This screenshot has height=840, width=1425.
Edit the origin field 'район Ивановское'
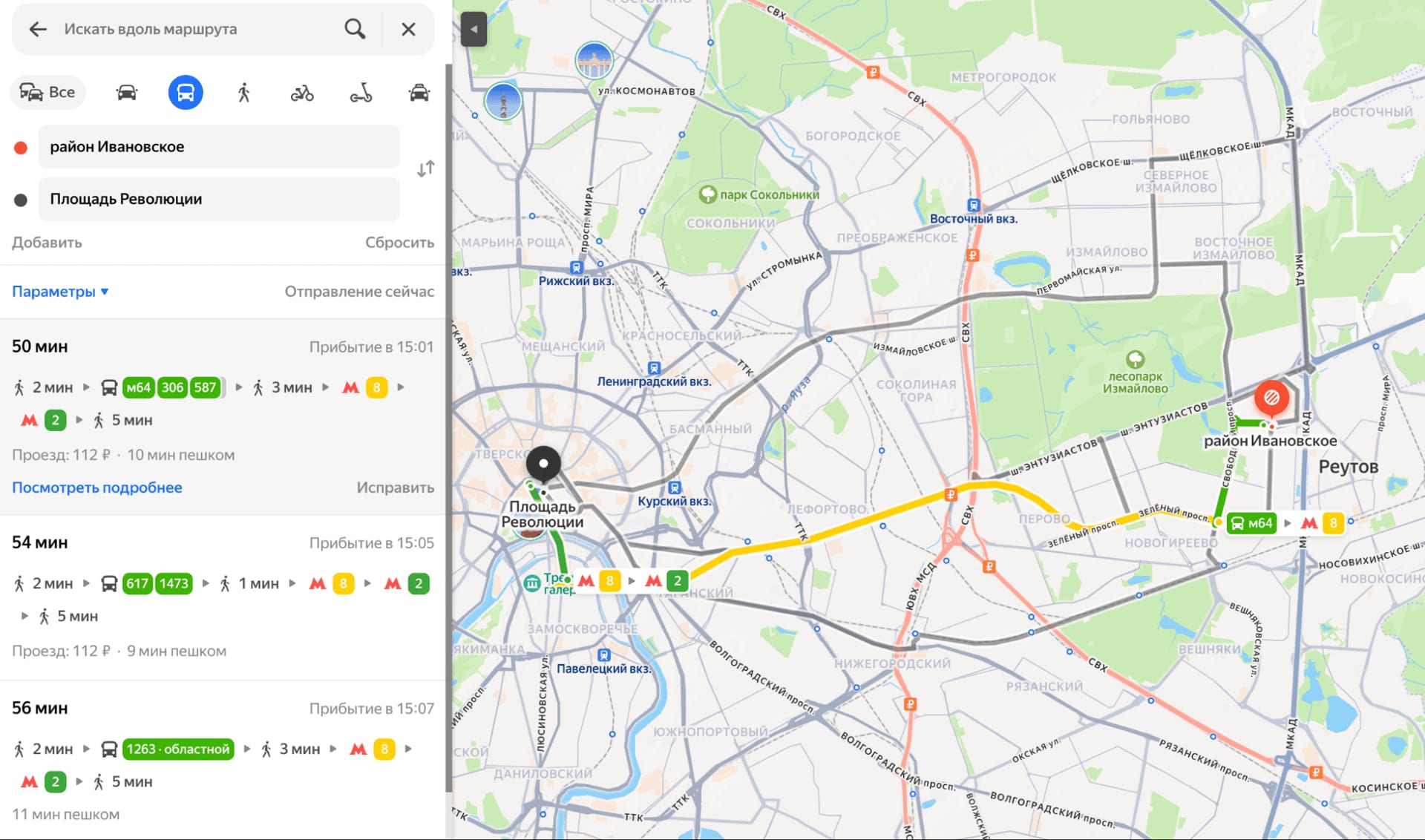219,147
